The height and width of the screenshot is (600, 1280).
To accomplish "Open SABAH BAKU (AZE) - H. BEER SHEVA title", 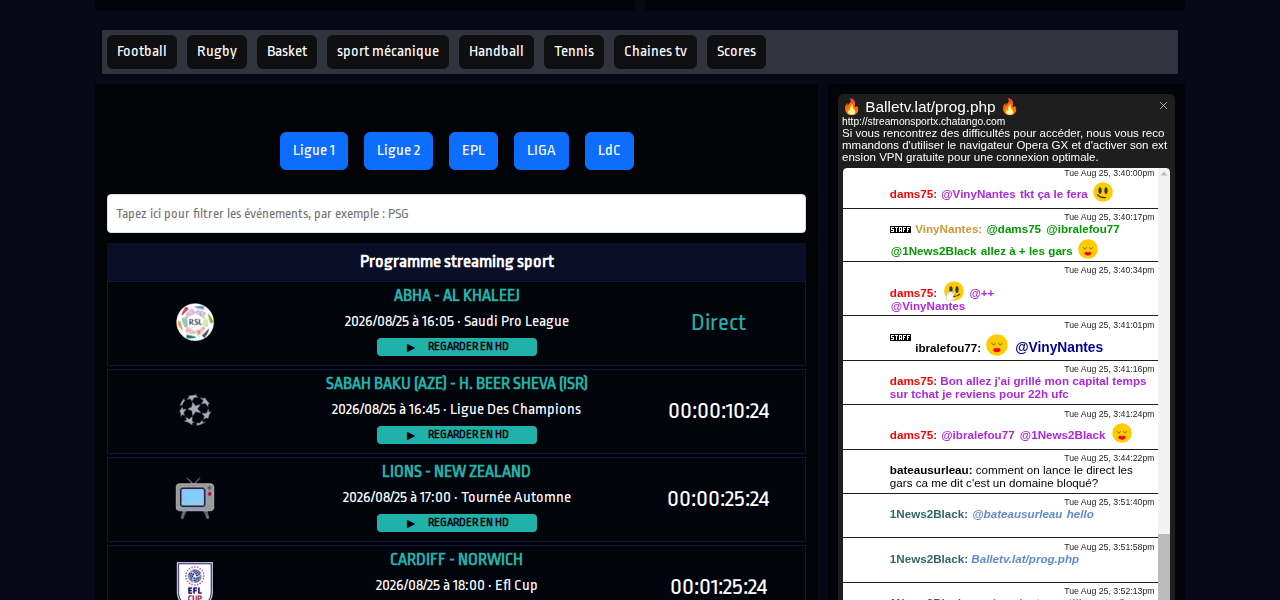I will tap(456, 384).
